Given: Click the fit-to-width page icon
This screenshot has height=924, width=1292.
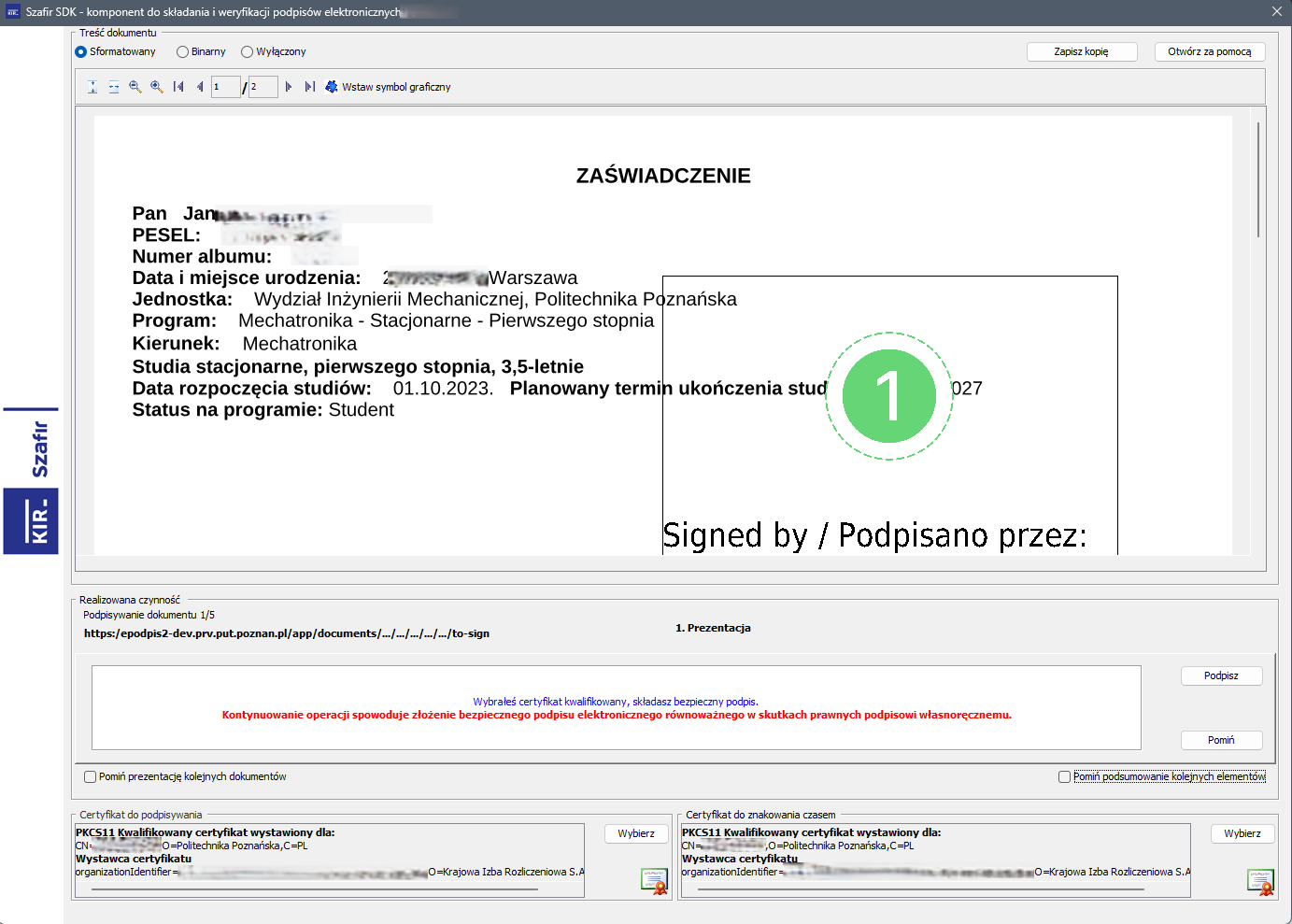Looking at the screenshot, I should pos(114,87).
